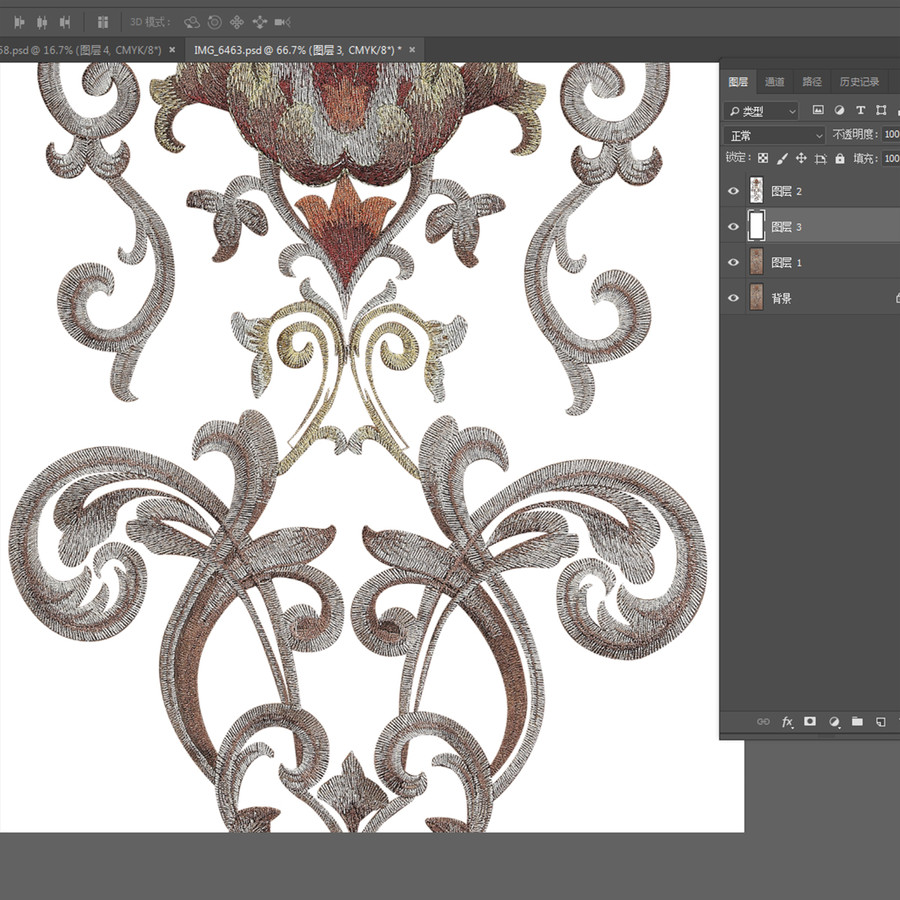The image size is (900, 900).
Task: Lock image pixels with brush icon
Action: [782, 158]
